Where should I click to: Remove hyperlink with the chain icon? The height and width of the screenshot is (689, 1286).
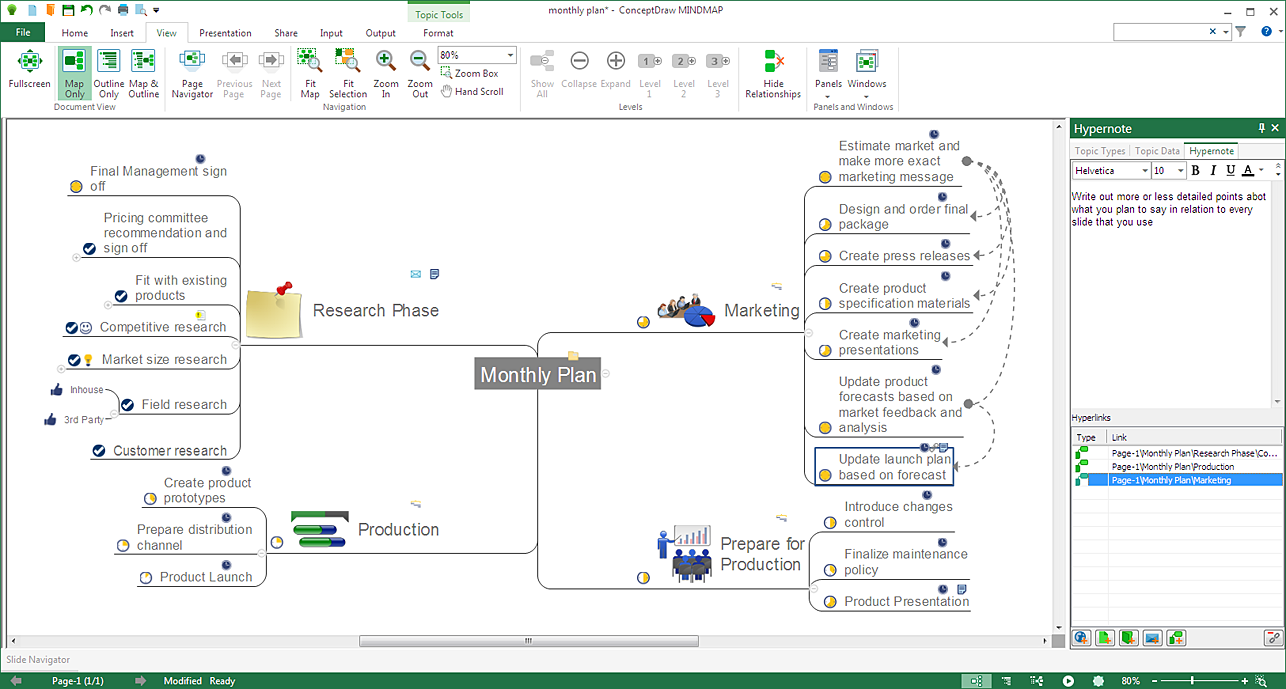coord(1273,638)
